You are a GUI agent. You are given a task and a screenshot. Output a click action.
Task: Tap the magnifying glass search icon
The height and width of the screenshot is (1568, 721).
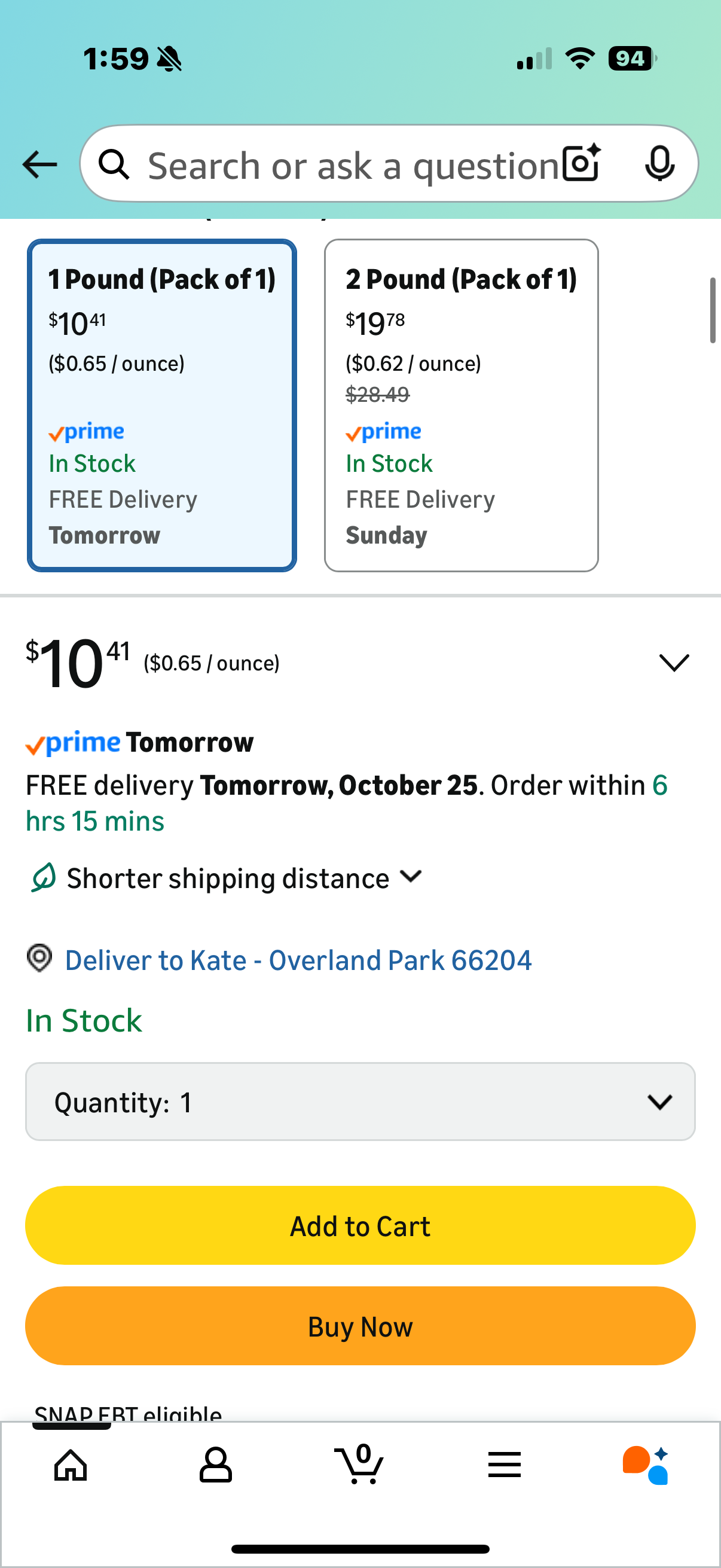pos(114,164)
